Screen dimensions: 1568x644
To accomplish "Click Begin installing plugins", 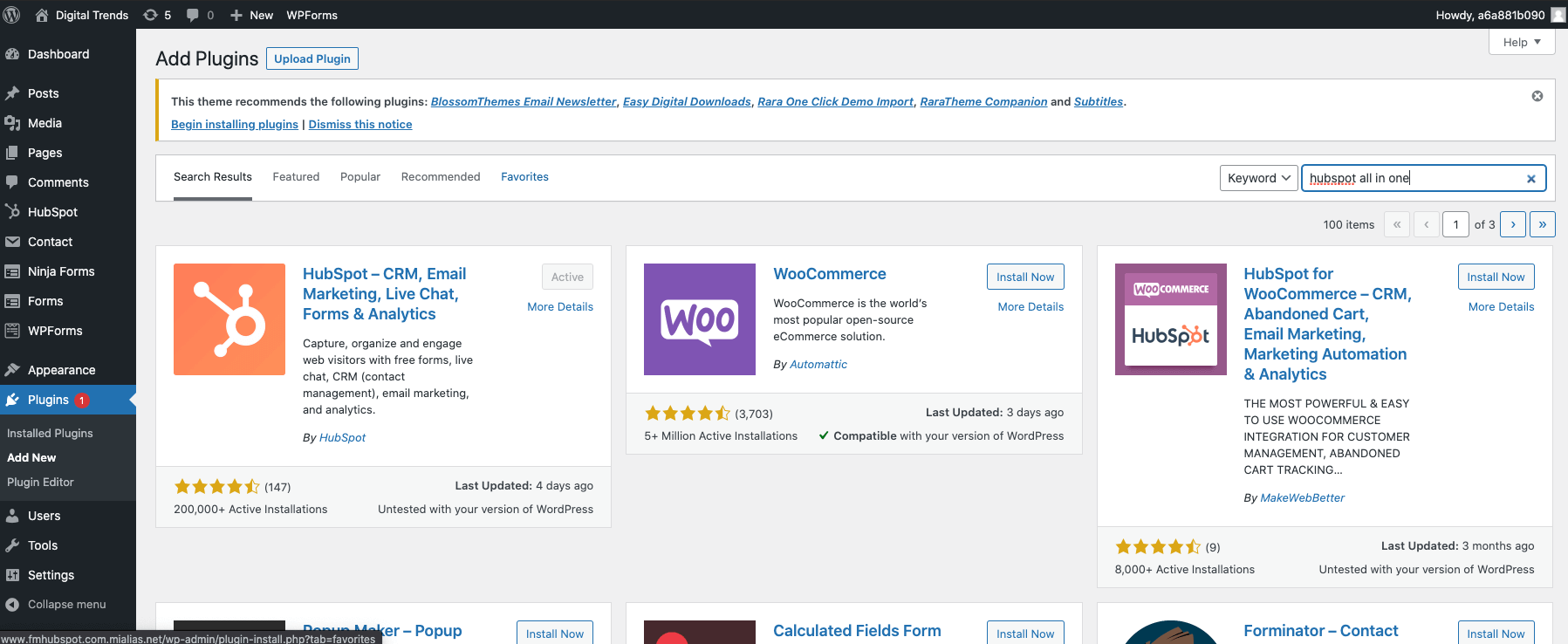I will (x=235, y=125).
